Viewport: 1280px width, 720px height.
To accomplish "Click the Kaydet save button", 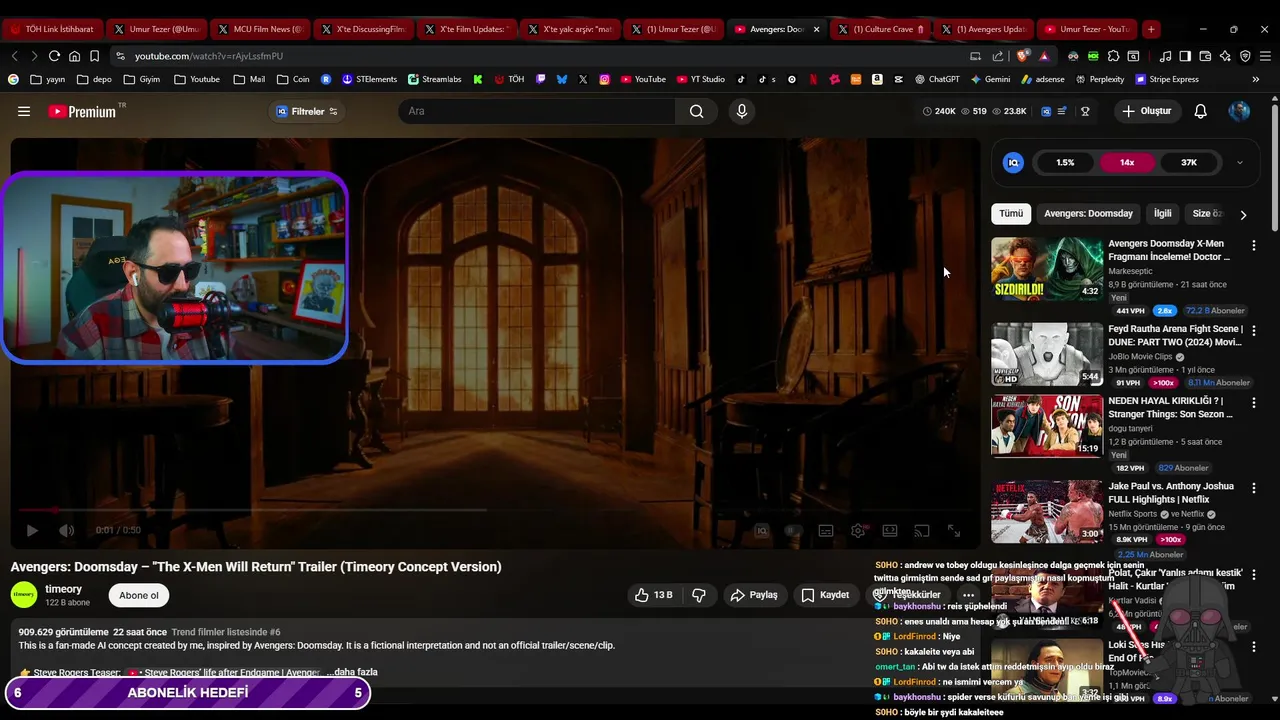I will (825, 595).
